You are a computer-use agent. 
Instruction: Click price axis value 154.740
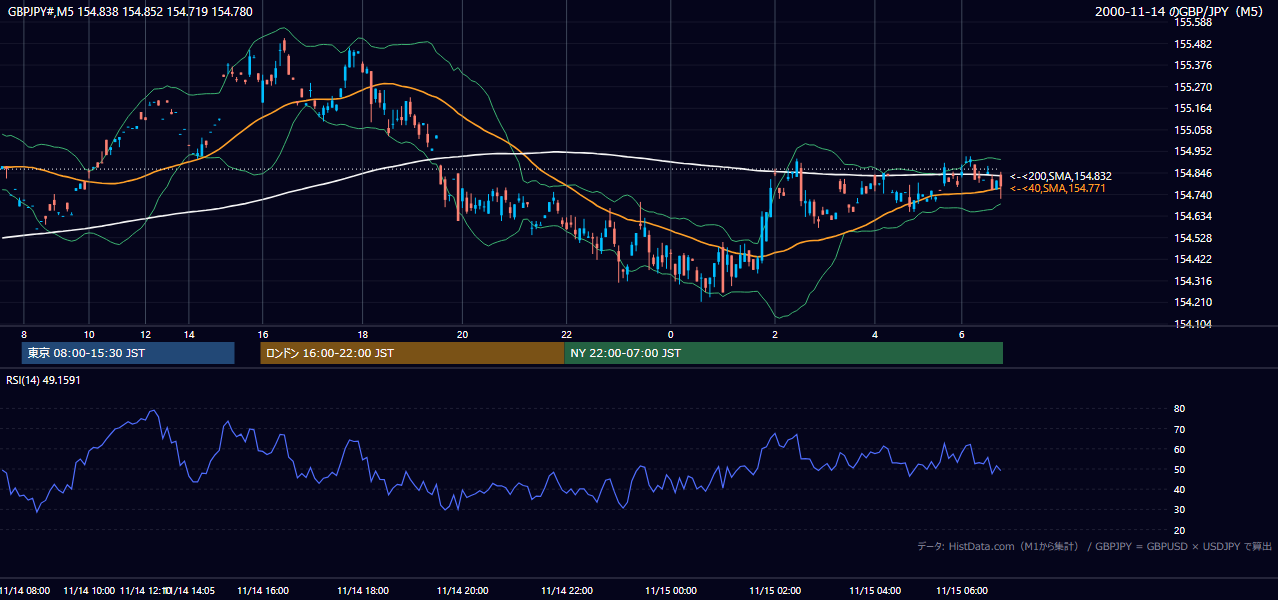[x=1192, y=195]
